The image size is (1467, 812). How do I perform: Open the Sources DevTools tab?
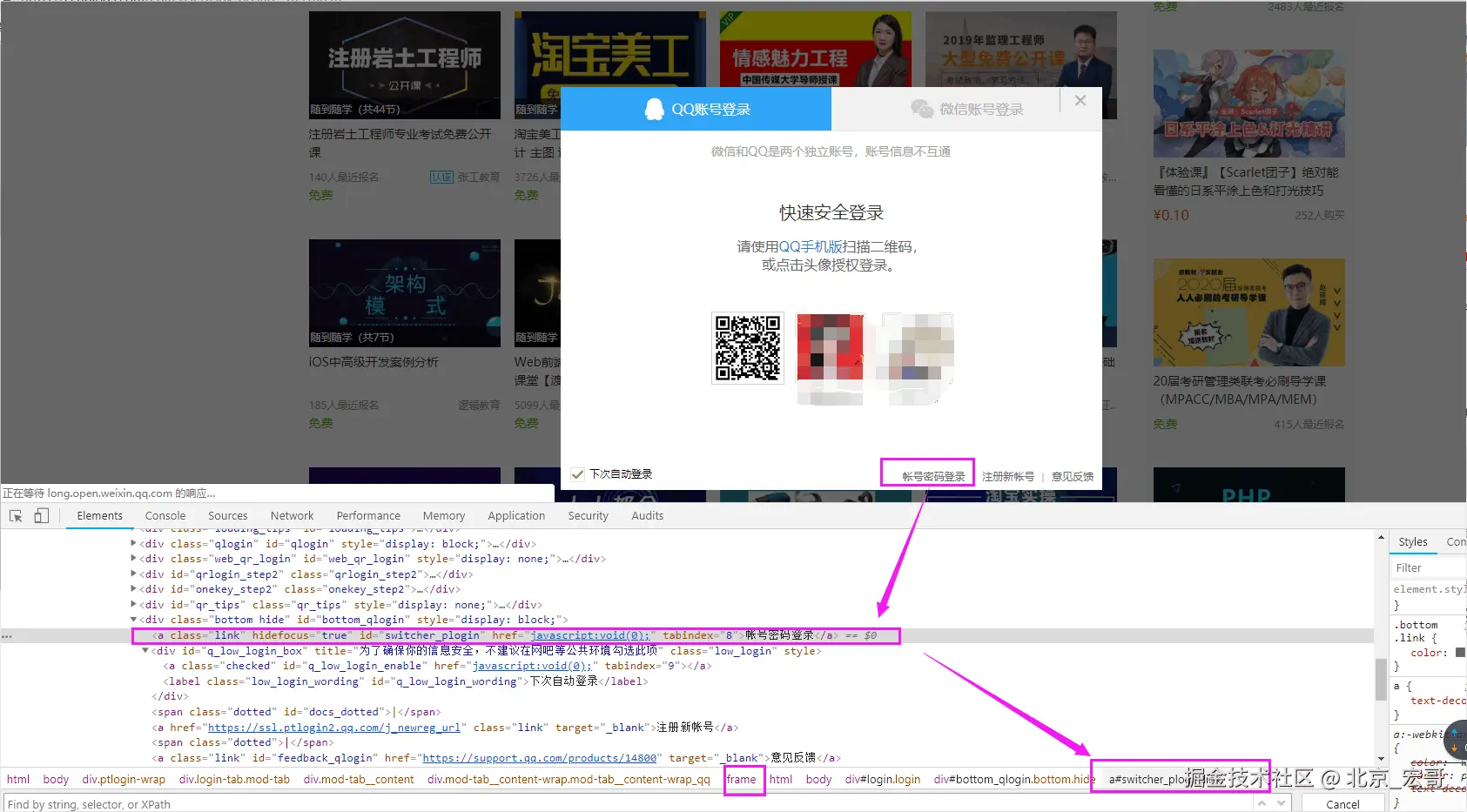(228, 516)
